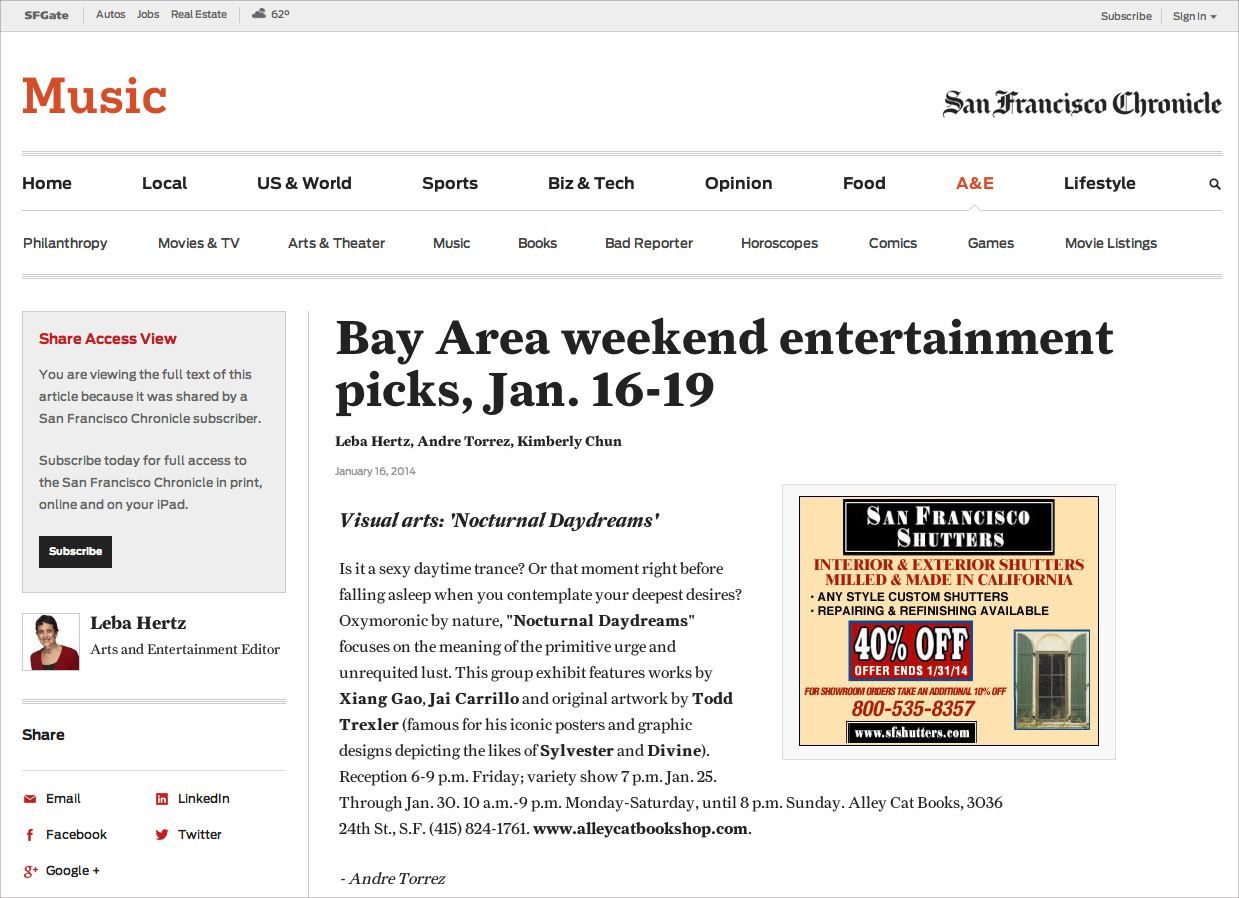Click the search magnifier icon
Screen dimensions: 1239x898
tap(1215, 184)
